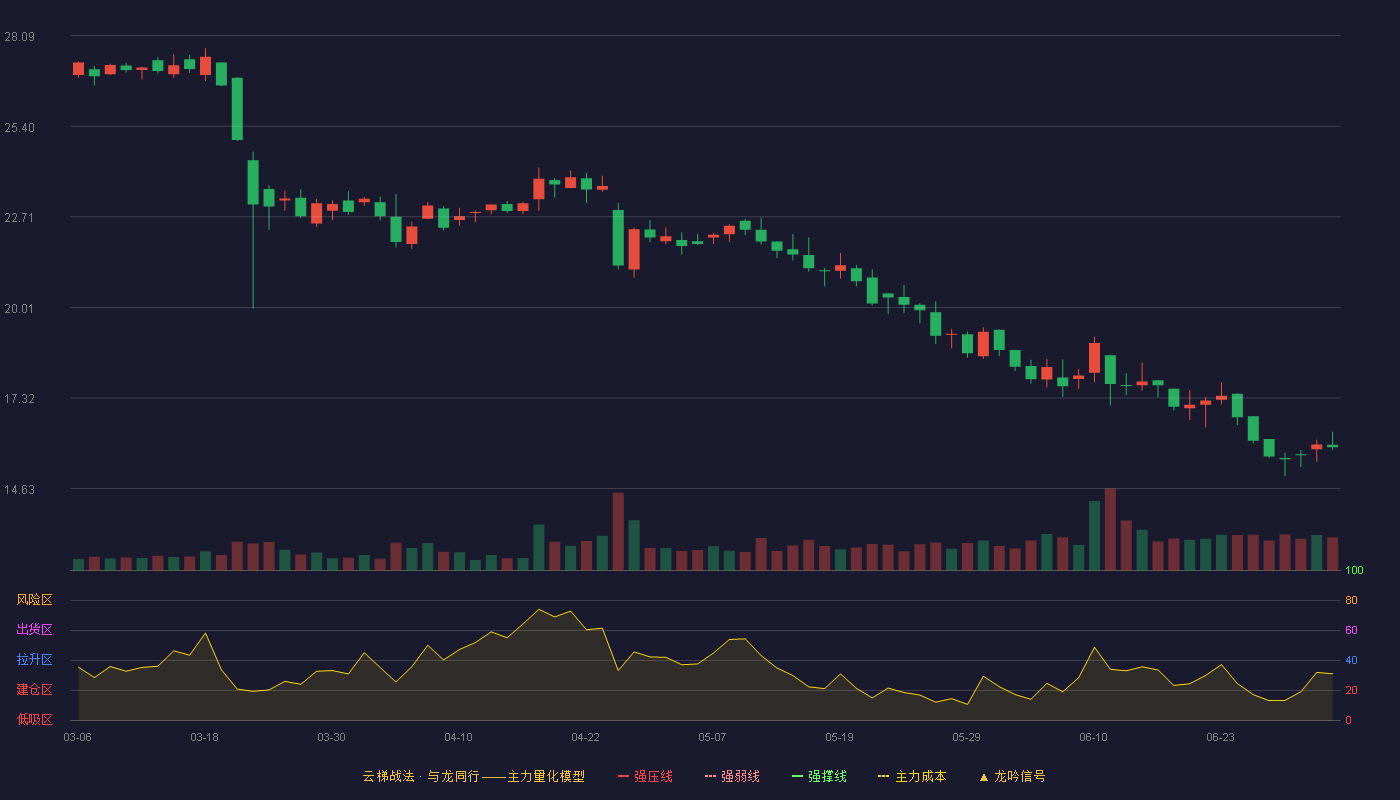1400x800 pixels.
Task: Click the red 20 indicator scale value
Action: click(x=1351, y=690)
